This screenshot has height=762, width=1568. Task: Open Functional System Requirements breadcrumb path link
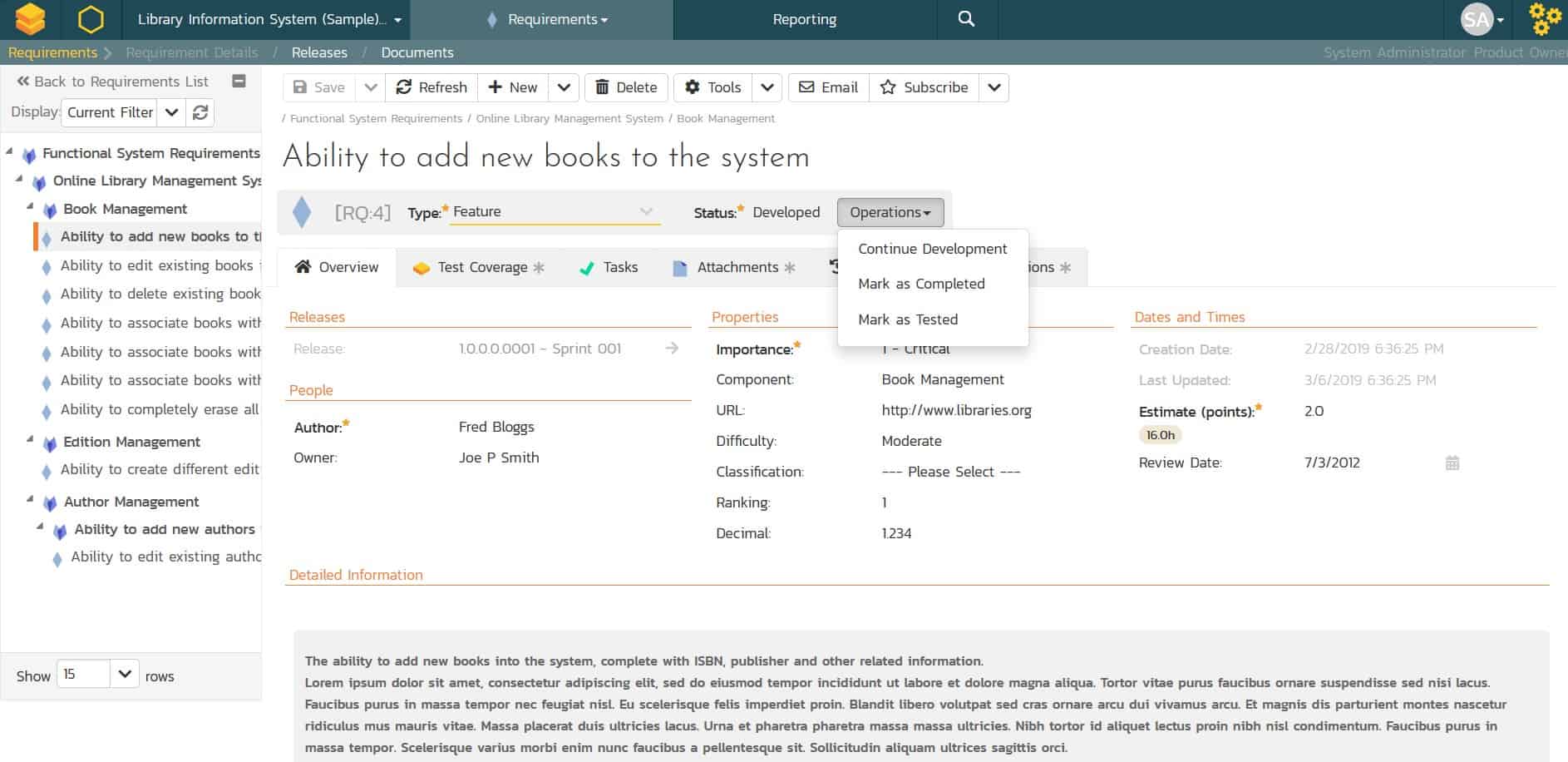(376, 119)
